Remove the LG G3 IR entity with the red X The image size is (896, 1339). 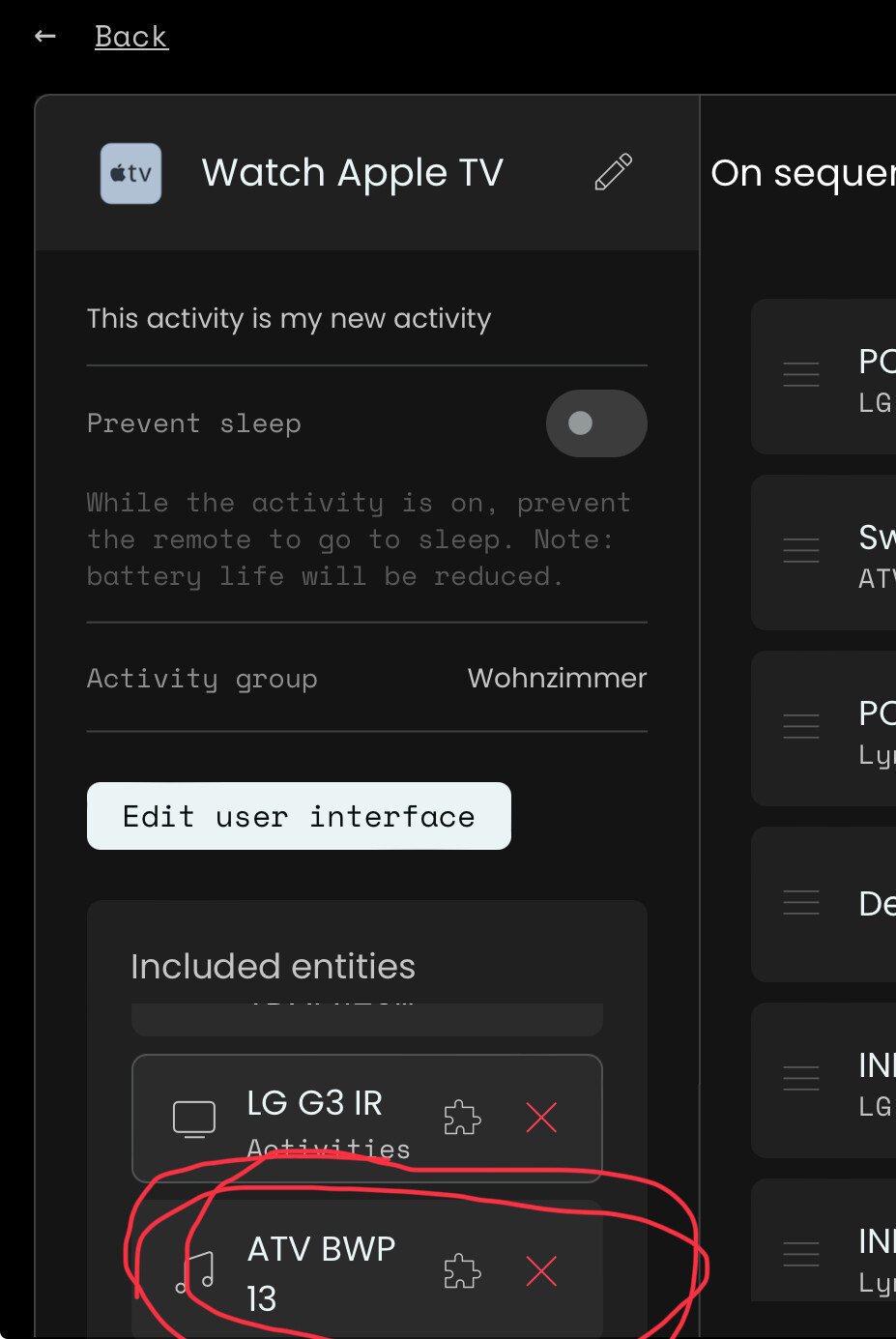tap(541, 1118)
